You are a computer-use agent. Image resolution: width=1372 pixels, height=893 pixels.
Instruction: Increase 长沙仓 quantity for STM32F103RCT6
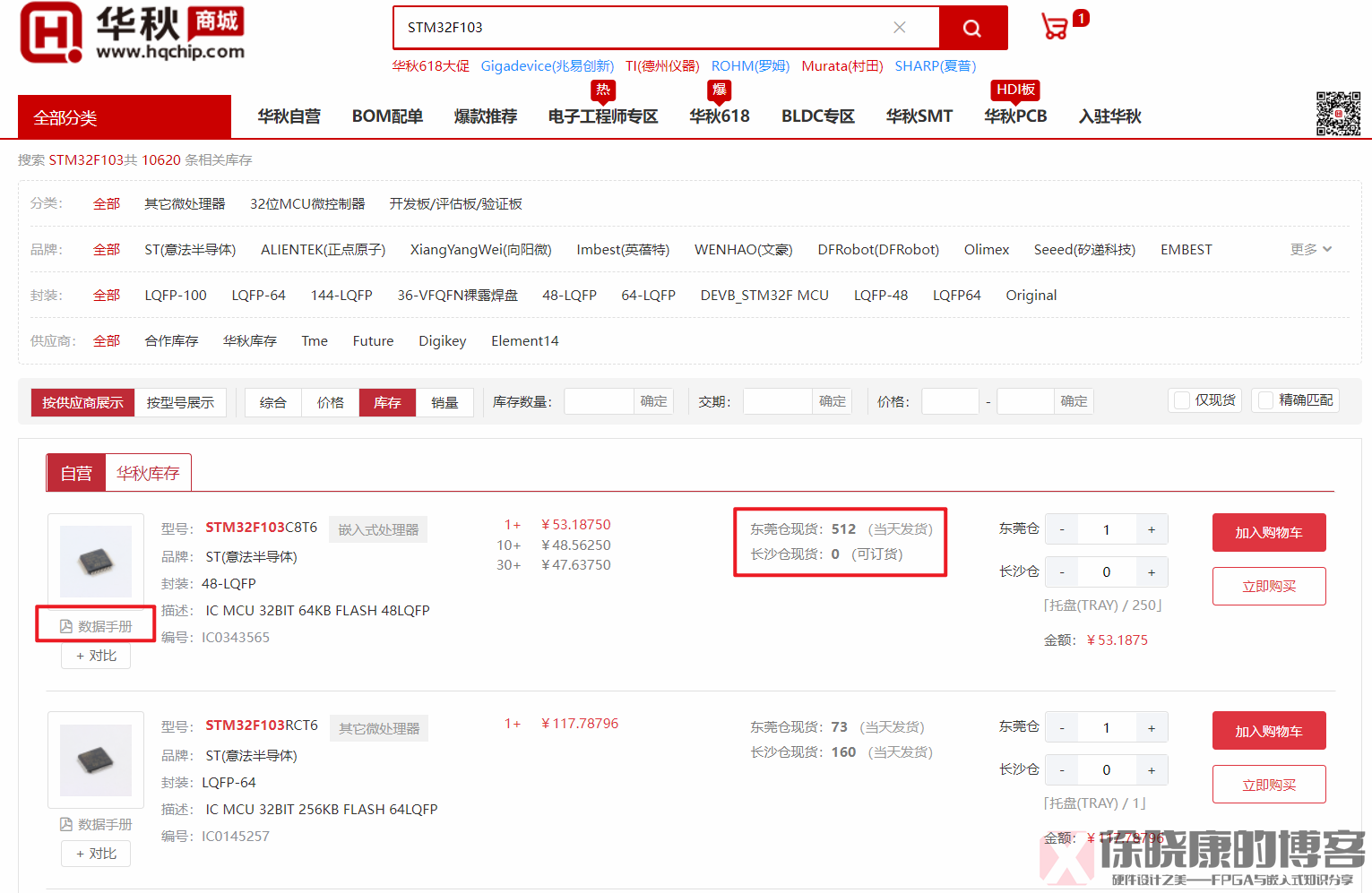[x=1152, y=770]
